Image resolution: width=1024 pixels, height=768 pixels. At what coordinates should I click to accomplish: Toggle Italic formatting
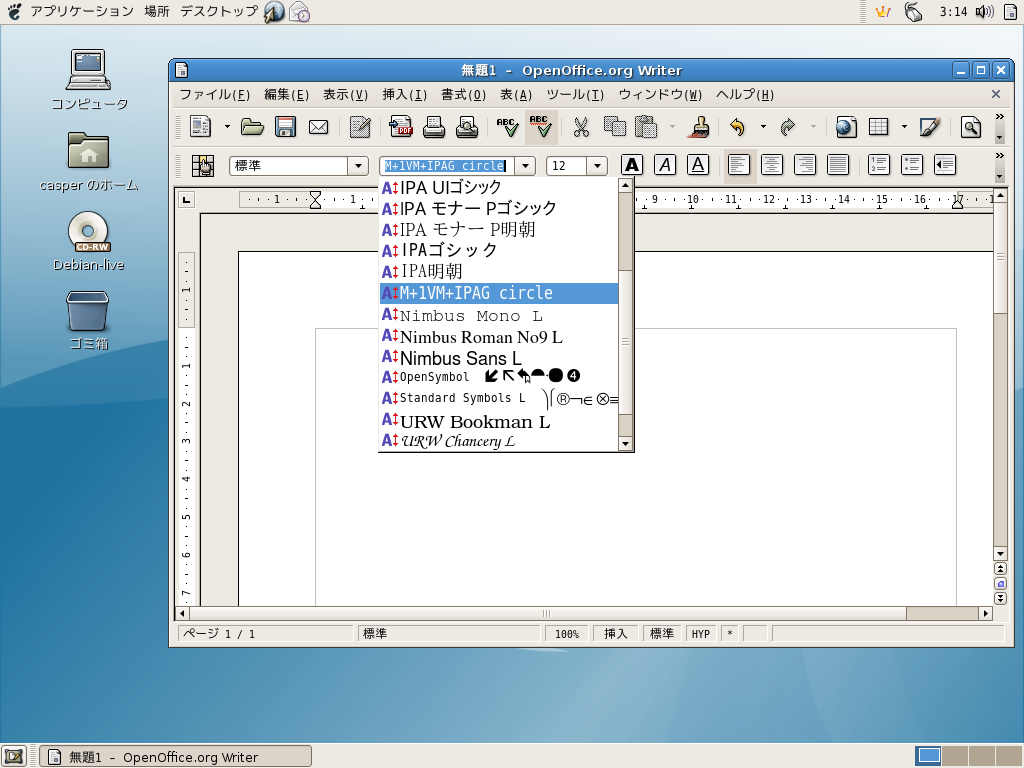pos(665,165)
